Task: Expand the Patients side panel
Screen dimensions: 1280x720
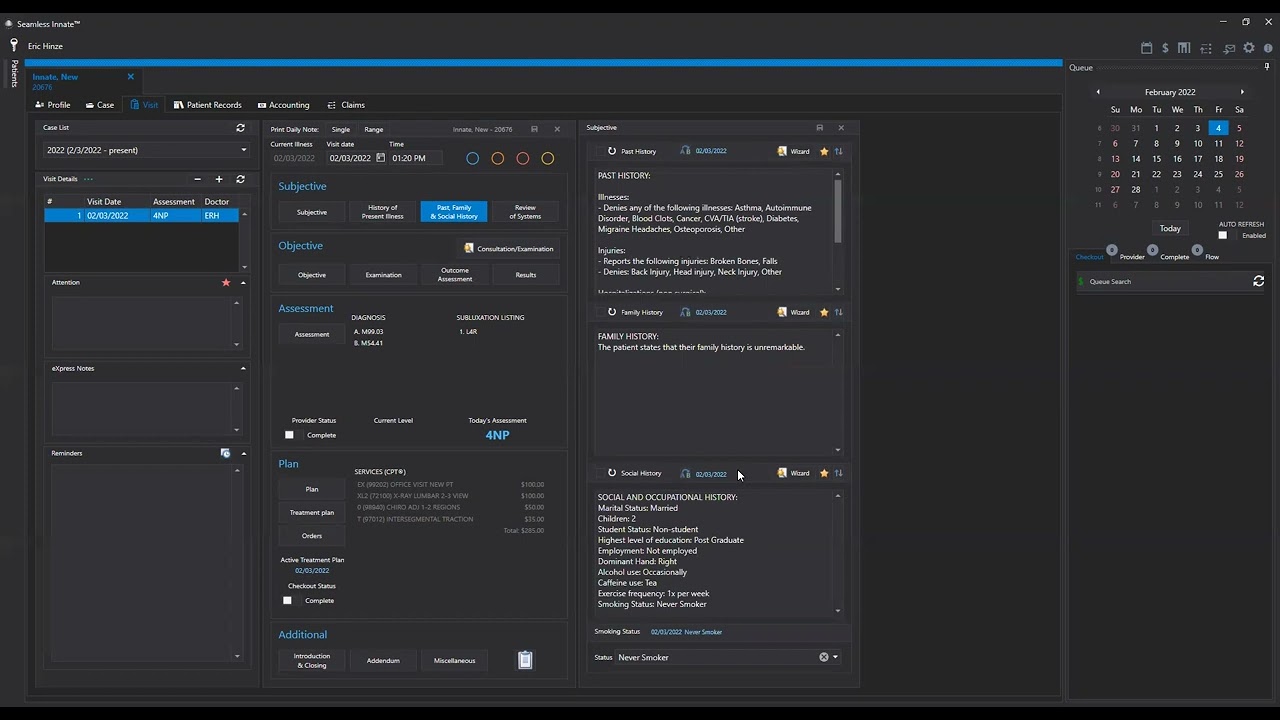Action: click(x=14, y=73)
